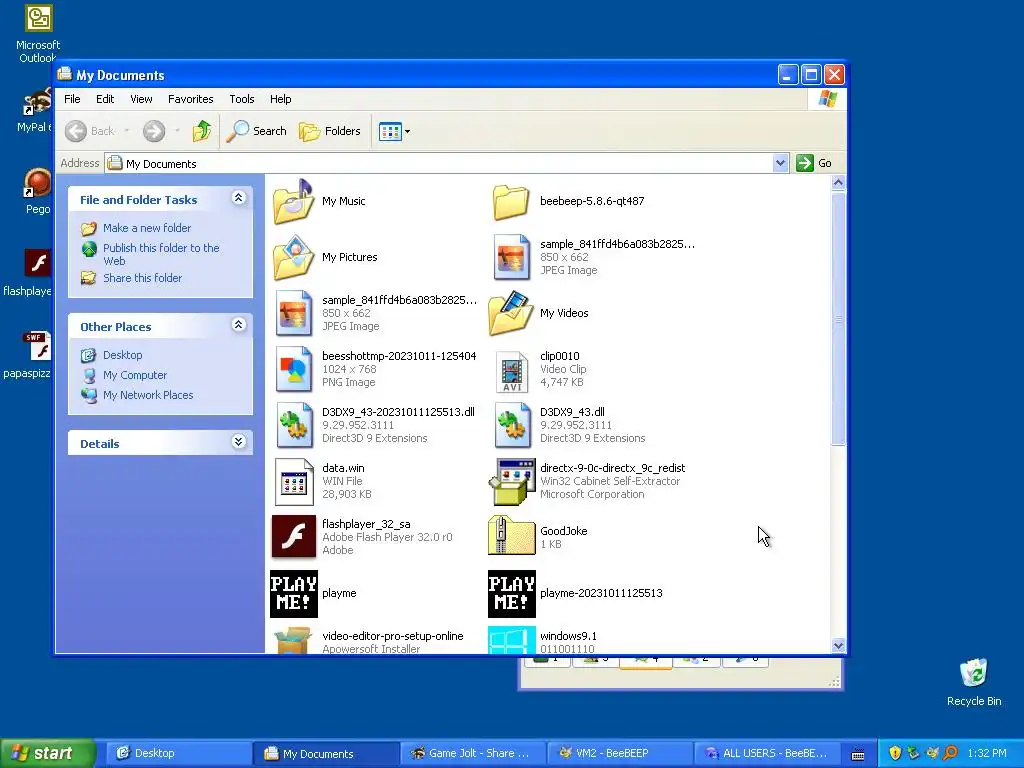Click Share this folder link

pos(142,278)
